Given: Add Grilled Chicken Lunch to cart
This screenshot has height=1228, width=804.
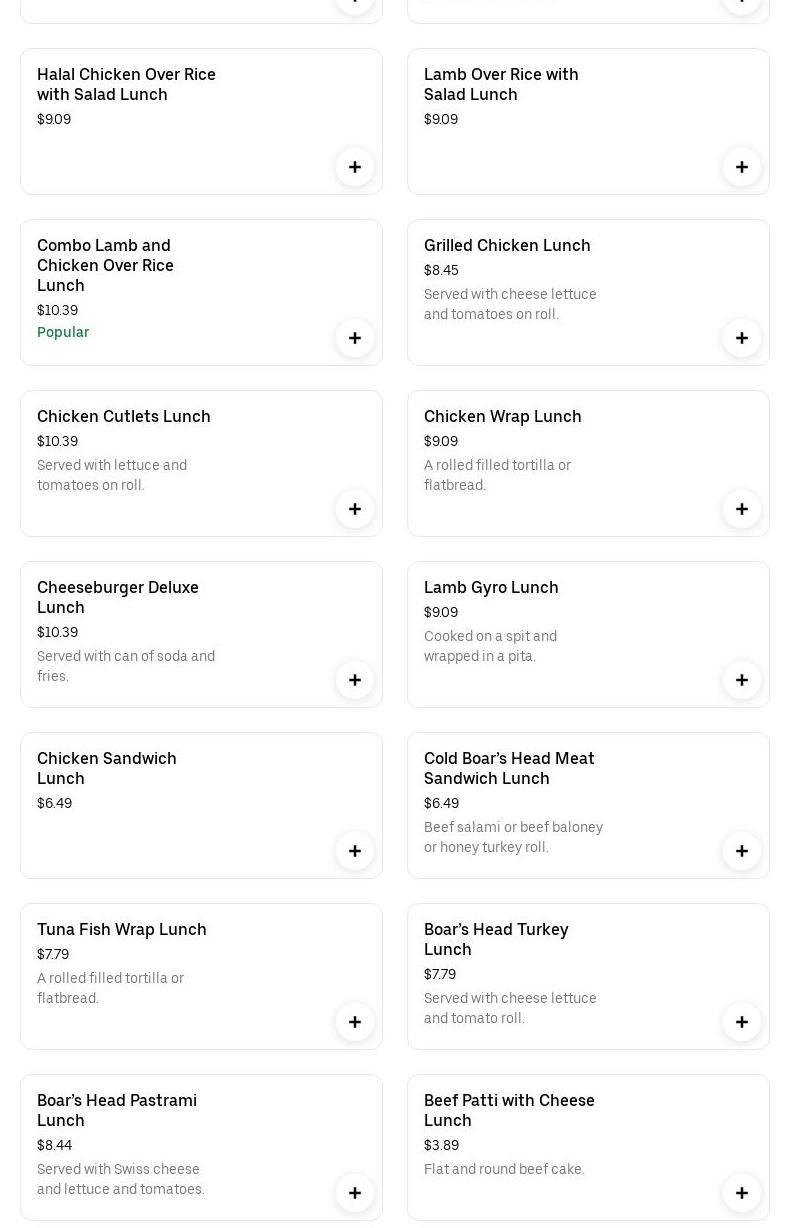Looking at the screenshot, I should pos(742,338).
